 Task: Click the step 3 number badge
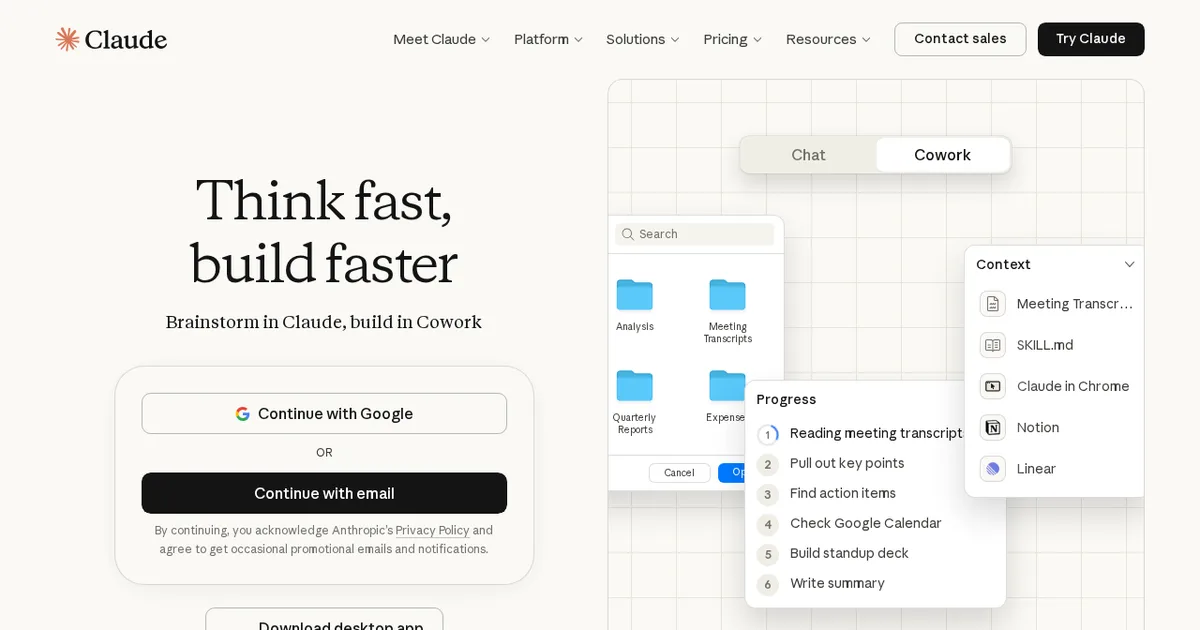coord(768,494)
